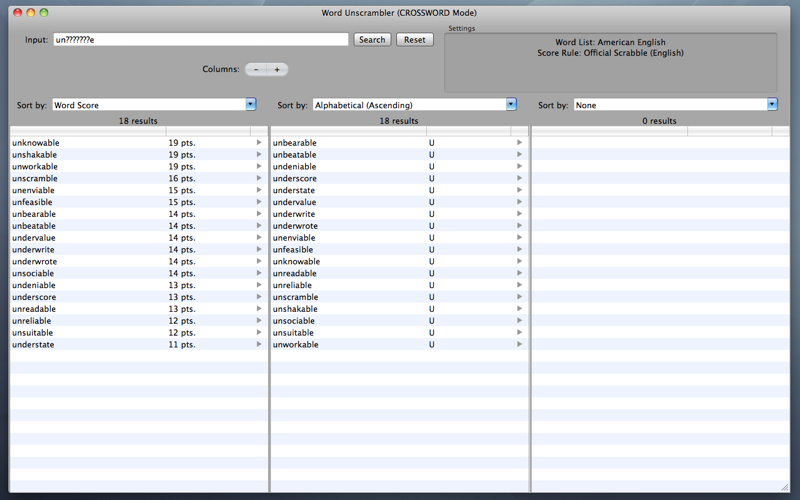Open the third column's None sort dropdown

click(676, 105)
